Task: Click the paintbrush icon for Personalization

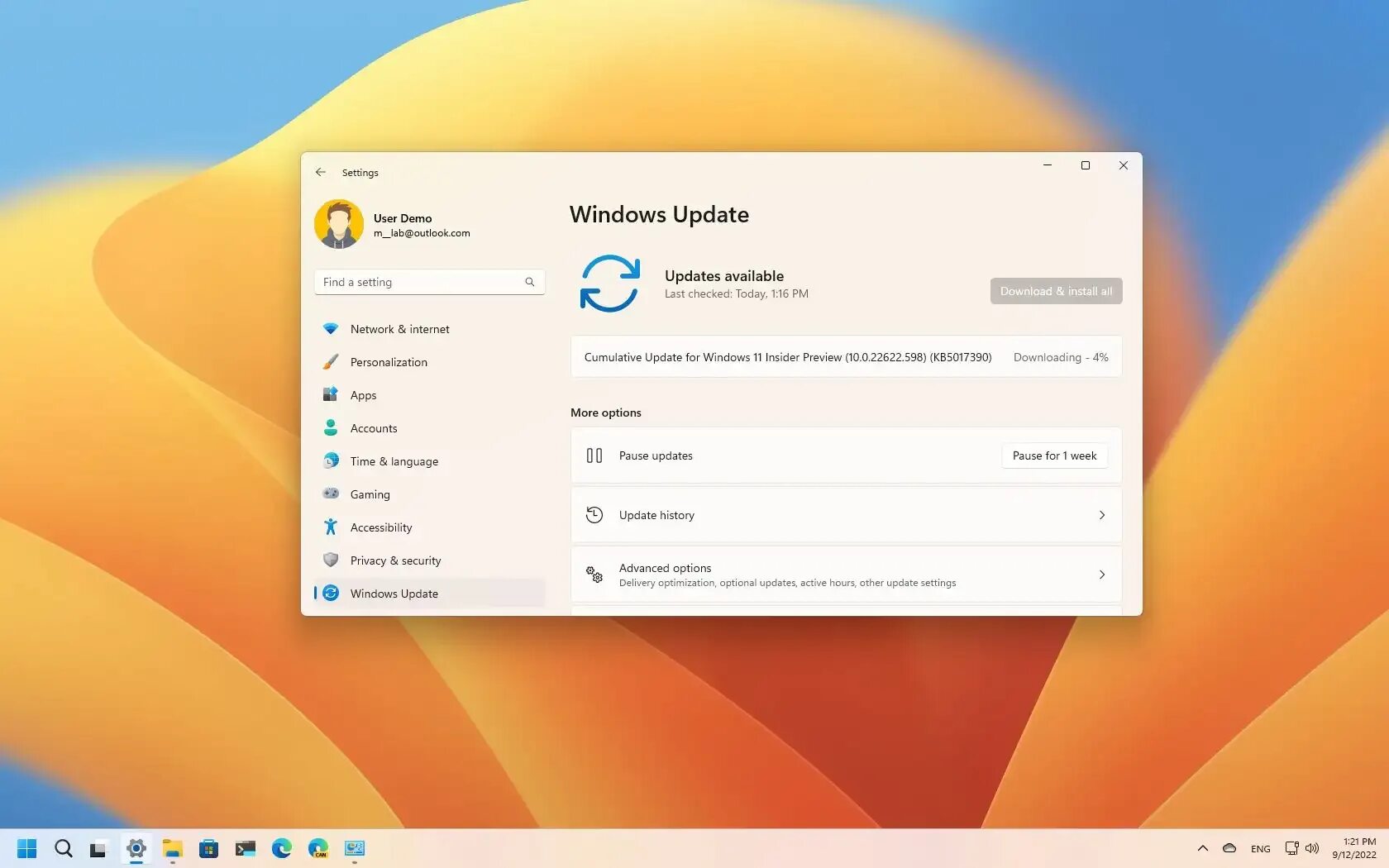Action: tap(331, 361)
